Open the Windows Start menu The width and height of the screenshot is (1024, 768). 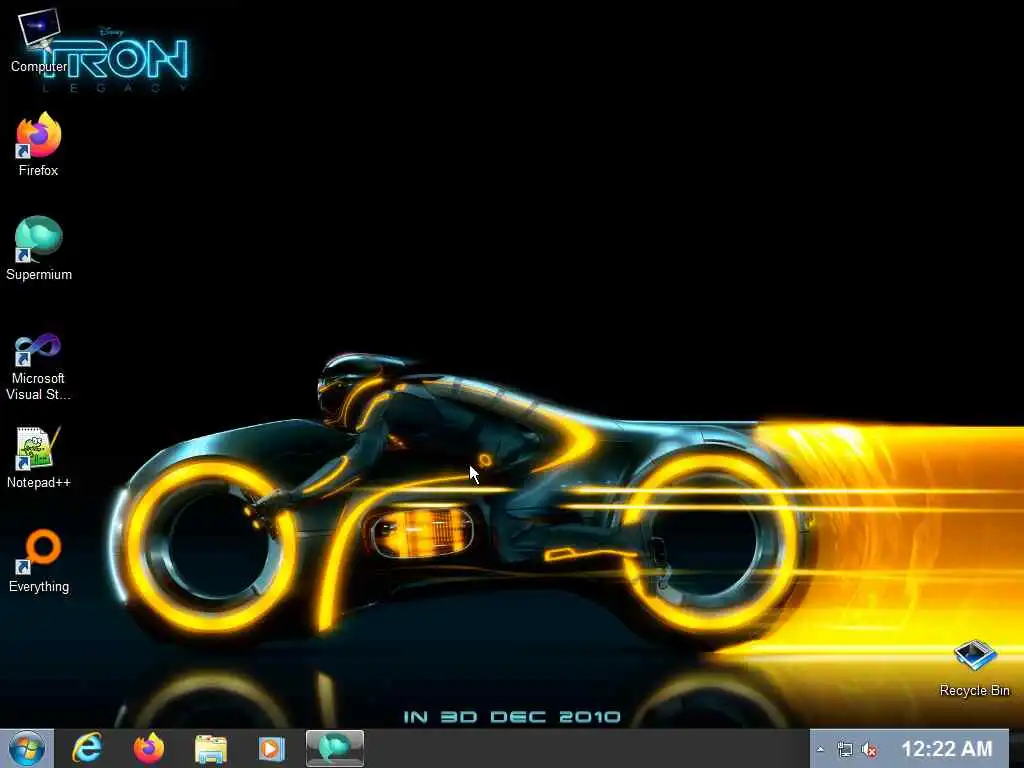(27, 748)
